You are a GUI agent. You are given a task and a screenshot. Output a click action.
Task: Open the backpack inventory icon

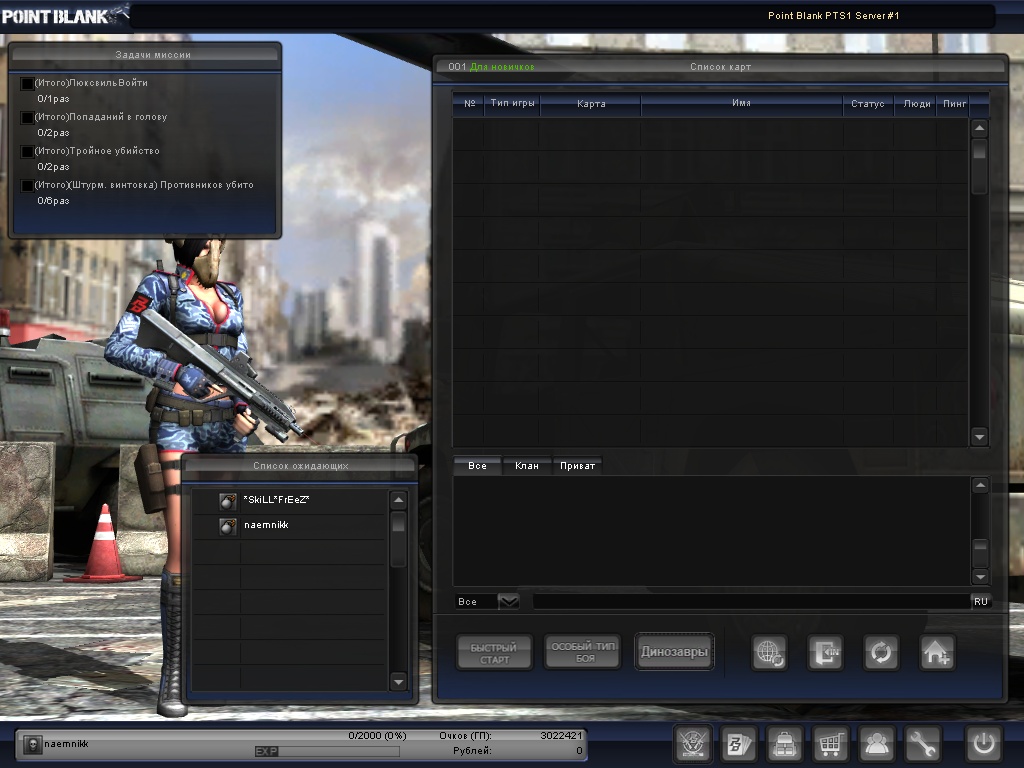(x=784, y=744)
